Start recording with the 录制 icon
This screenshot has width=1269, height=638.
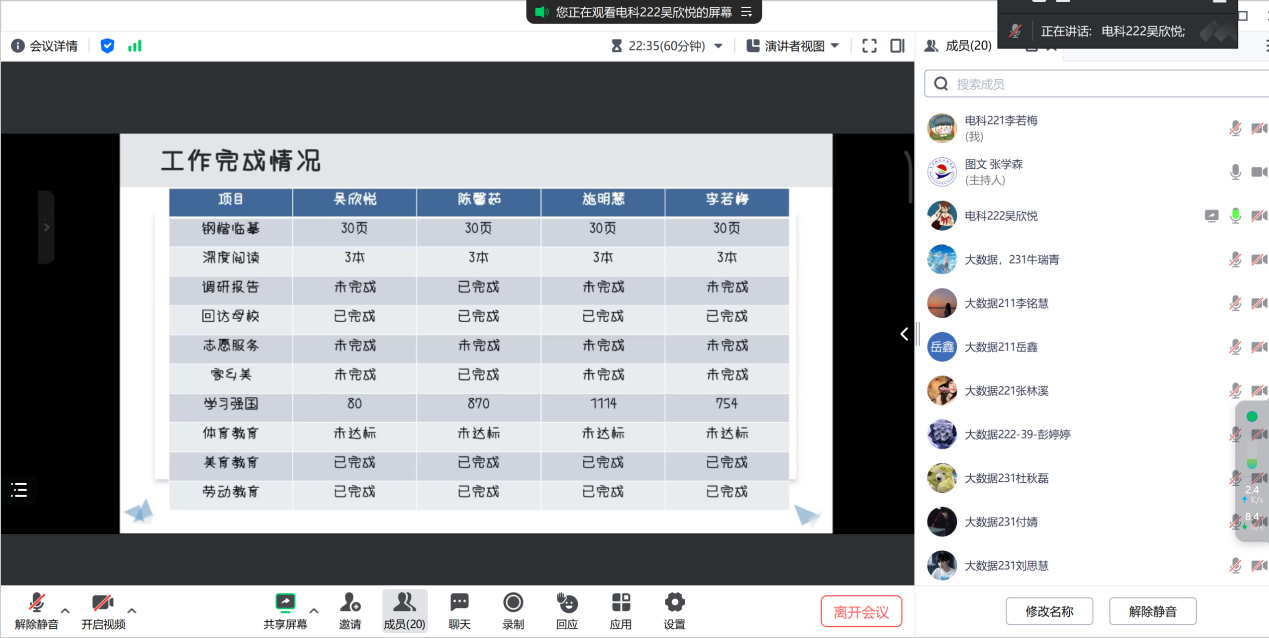click(x=513, y=603)
